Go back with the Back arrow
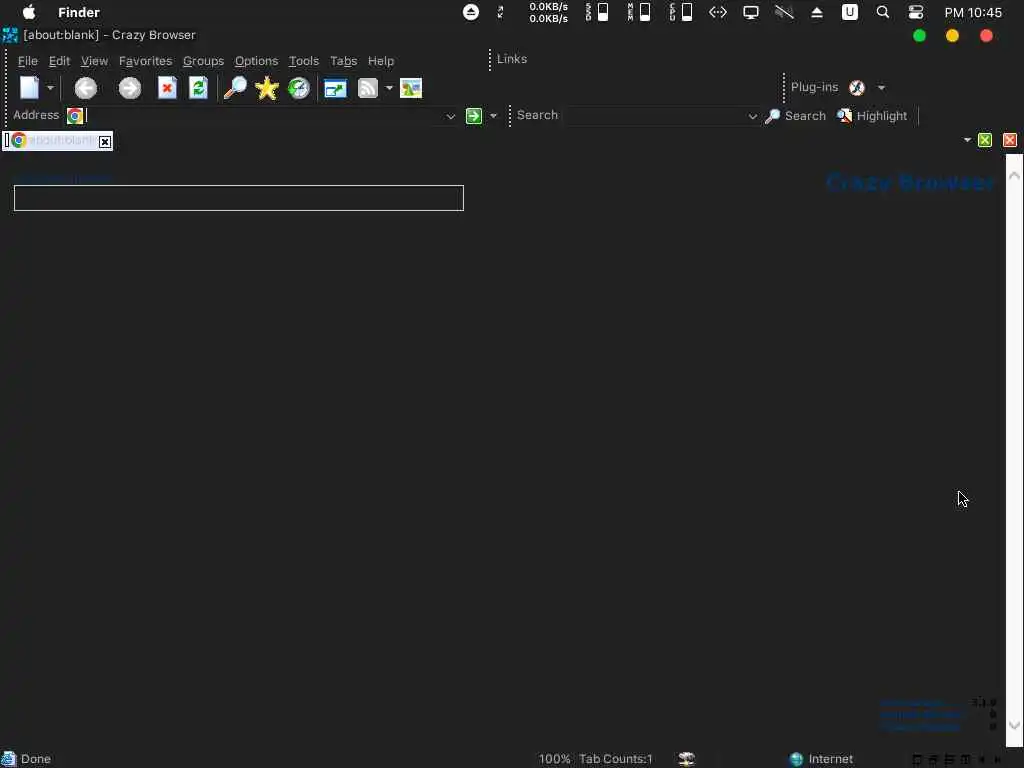The image size is (1024, 768). (86, 88)
